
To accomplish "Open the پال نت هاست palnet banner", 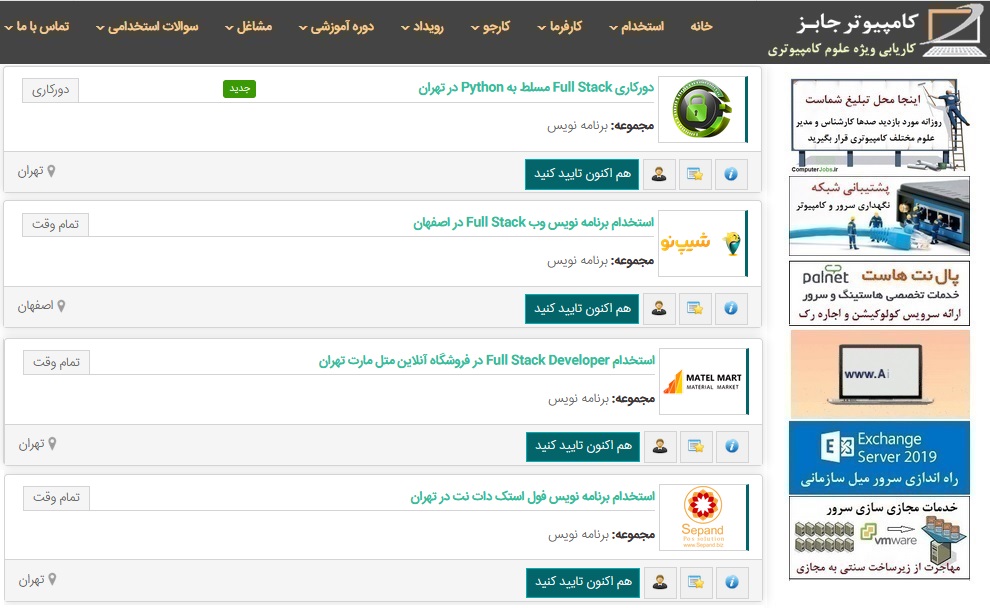I will click(x=880, y=294).
